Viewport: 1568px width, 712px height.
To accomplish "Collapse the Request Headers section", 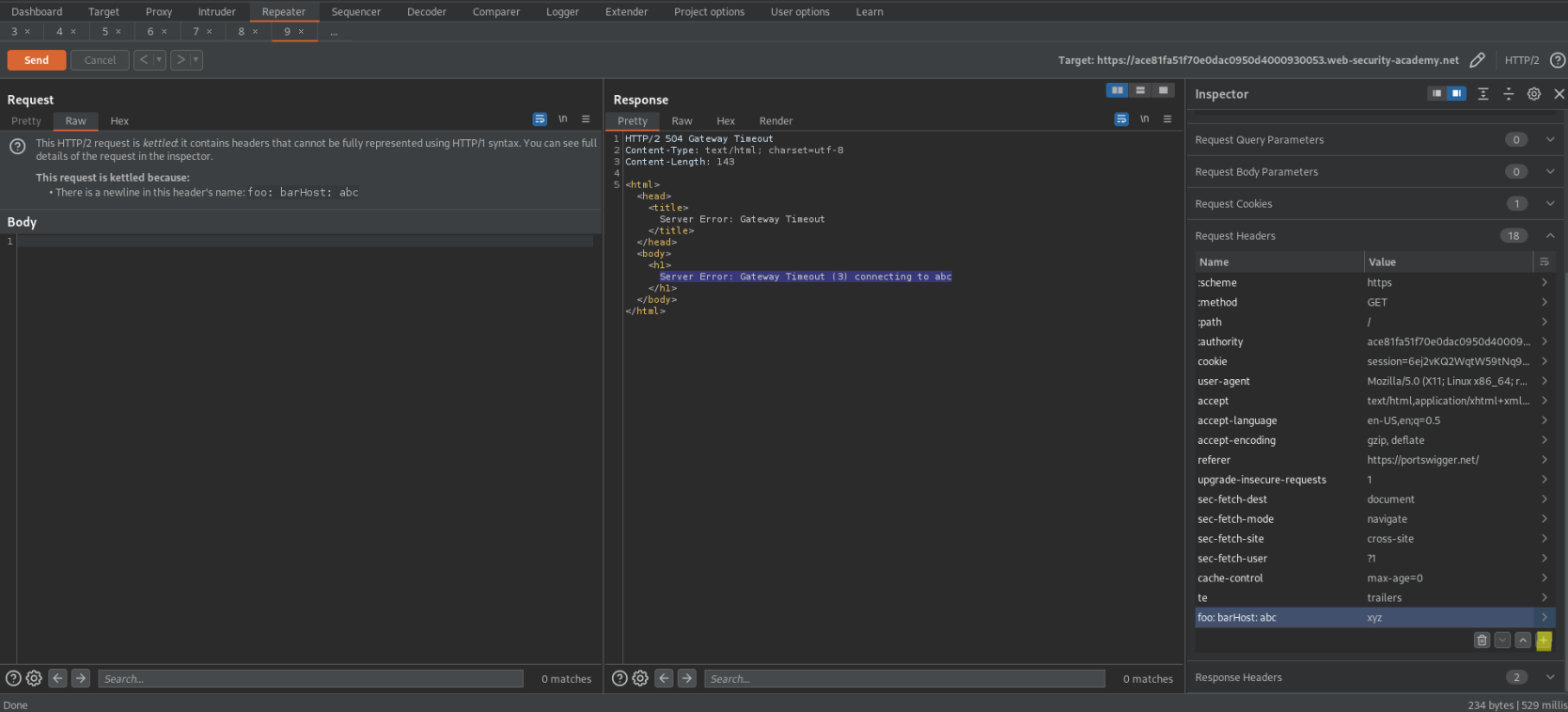I will coord(1550,236).
